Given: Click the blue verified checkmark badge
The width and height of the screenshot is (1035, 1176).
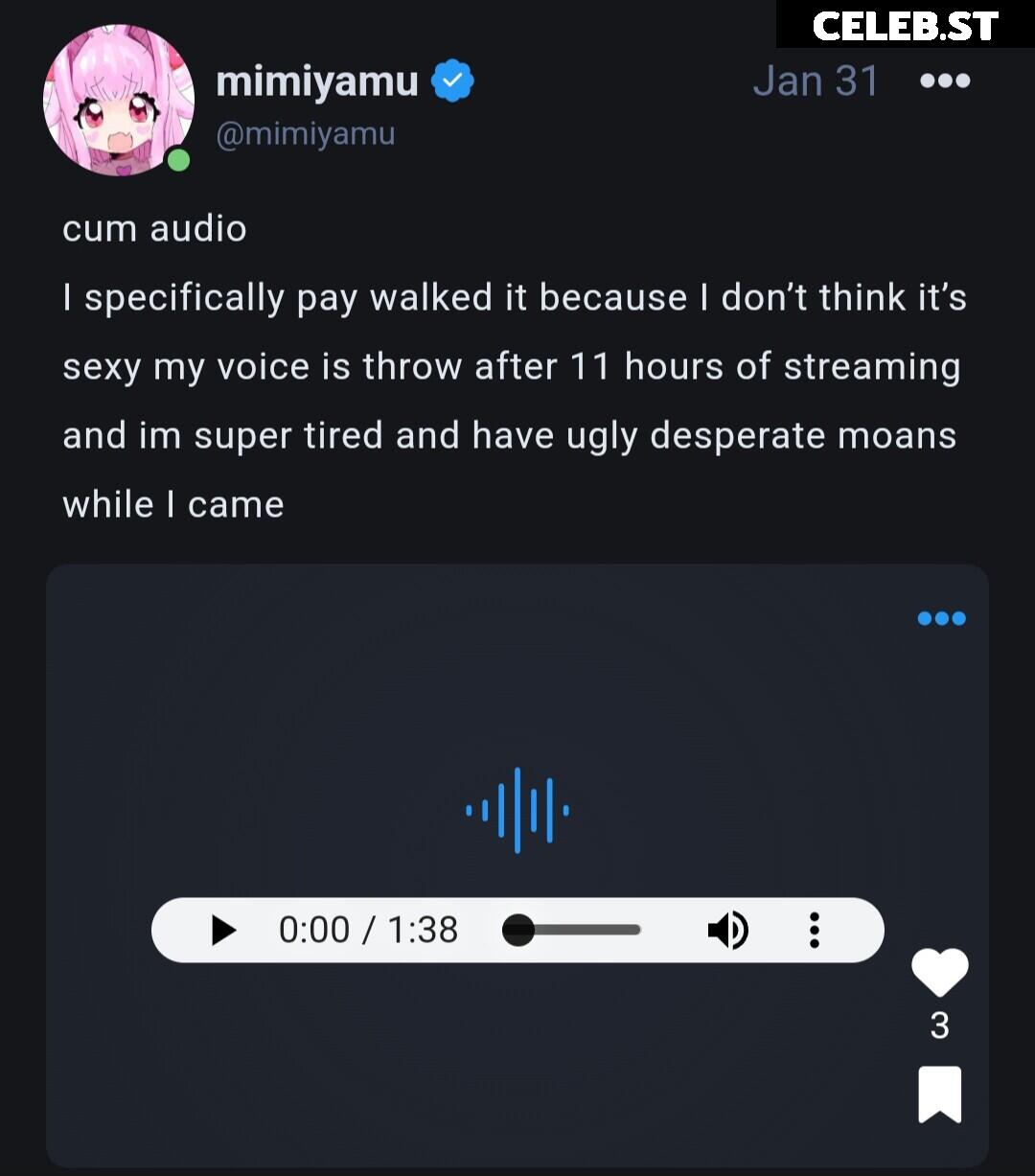Looking at the screenshot, I should pyautogui.click(x=452, y=81).
